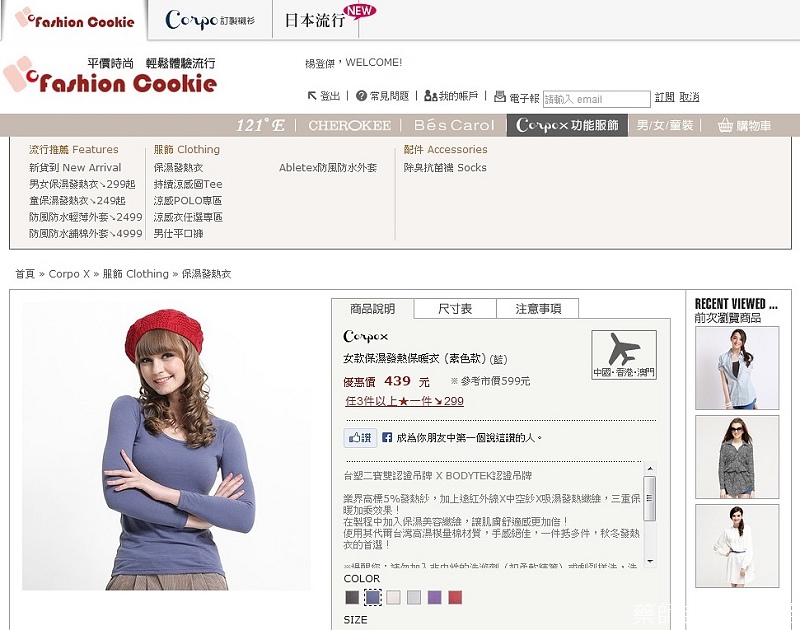Select the beige color swatch

pos(393,597)
